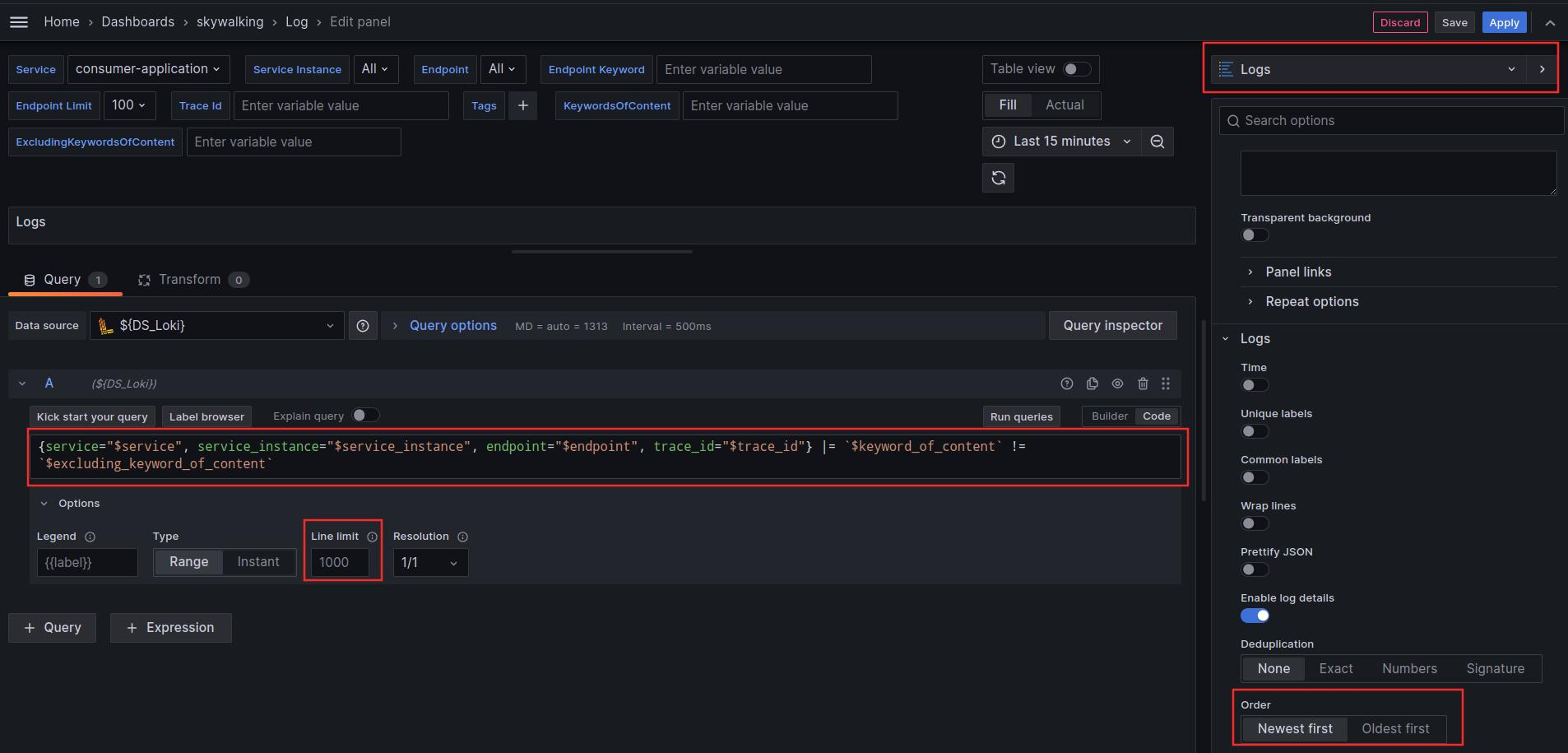The image size is (1568, 753).
Task: Collapse query A row chevron
Action: [22, 383]
